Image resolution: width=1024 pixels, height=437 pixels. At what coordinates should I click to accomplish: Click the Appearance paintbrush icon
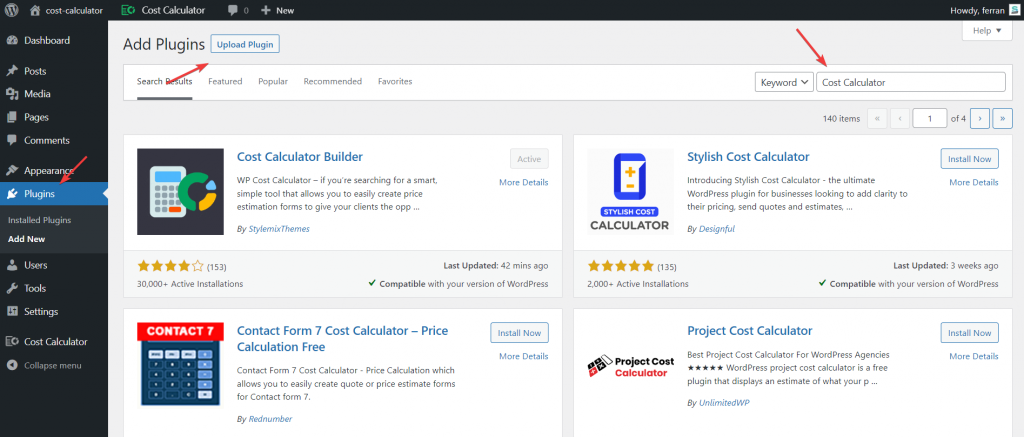pos(12,170)
